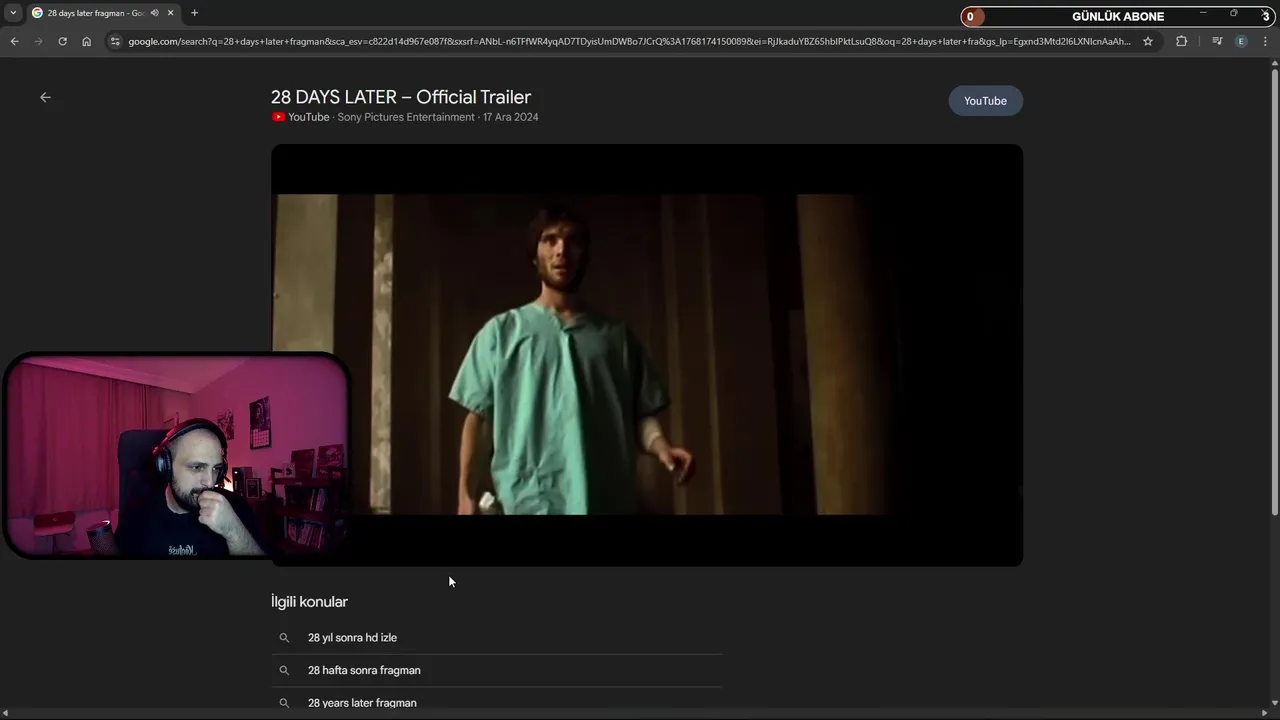Click the scrollbar down arrow
Screen dimensions: 1280x720
coord(1274,701)
